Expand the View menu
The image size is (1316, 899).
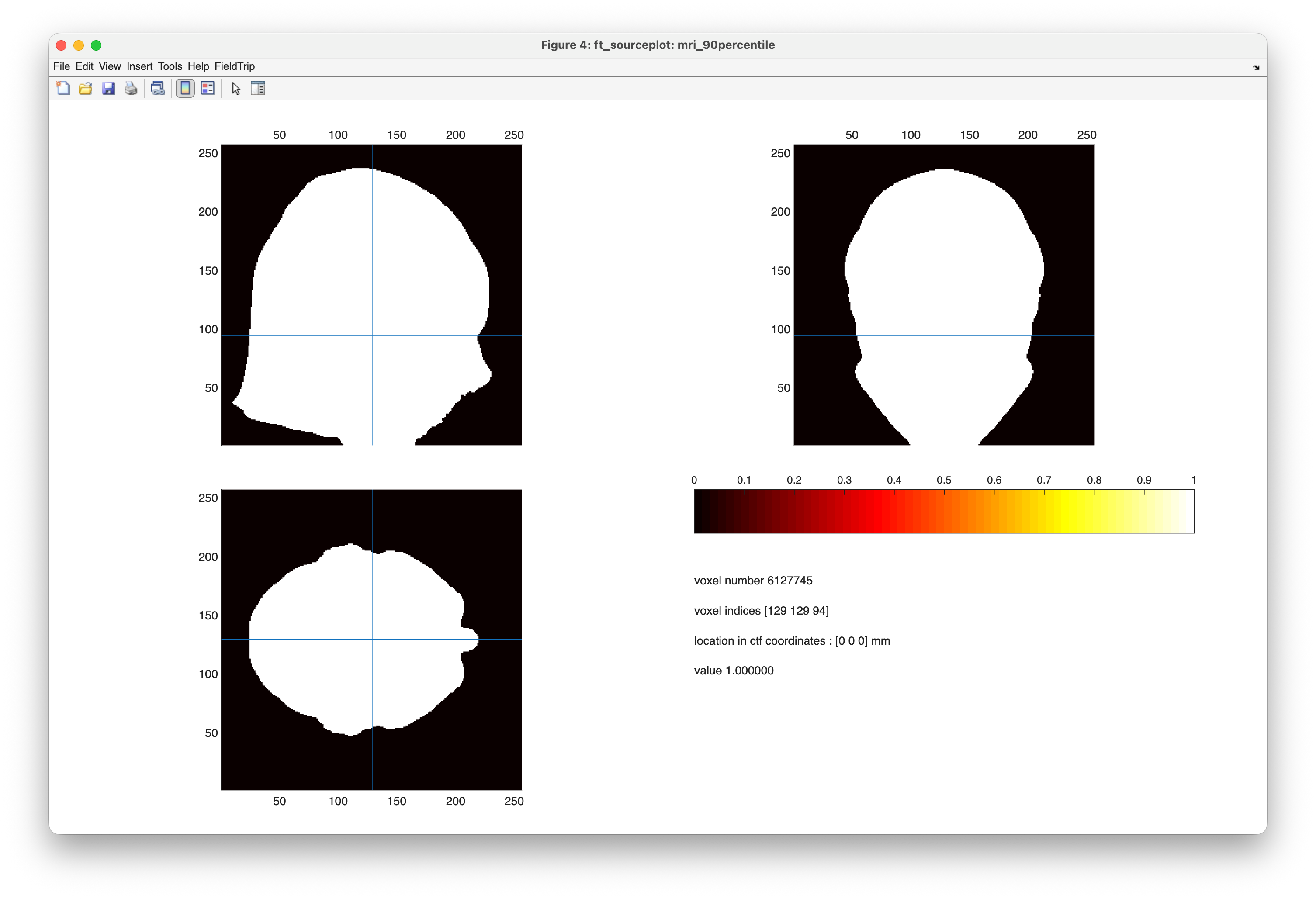110,66
